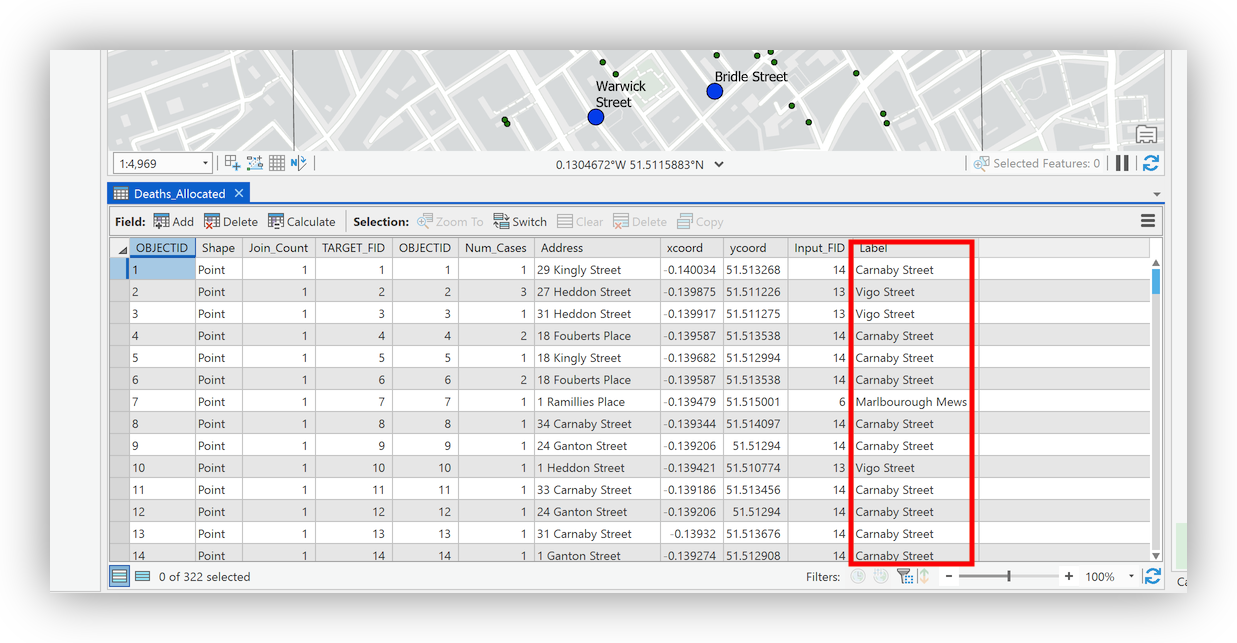Click the Add field button

[x=173, y=222]
